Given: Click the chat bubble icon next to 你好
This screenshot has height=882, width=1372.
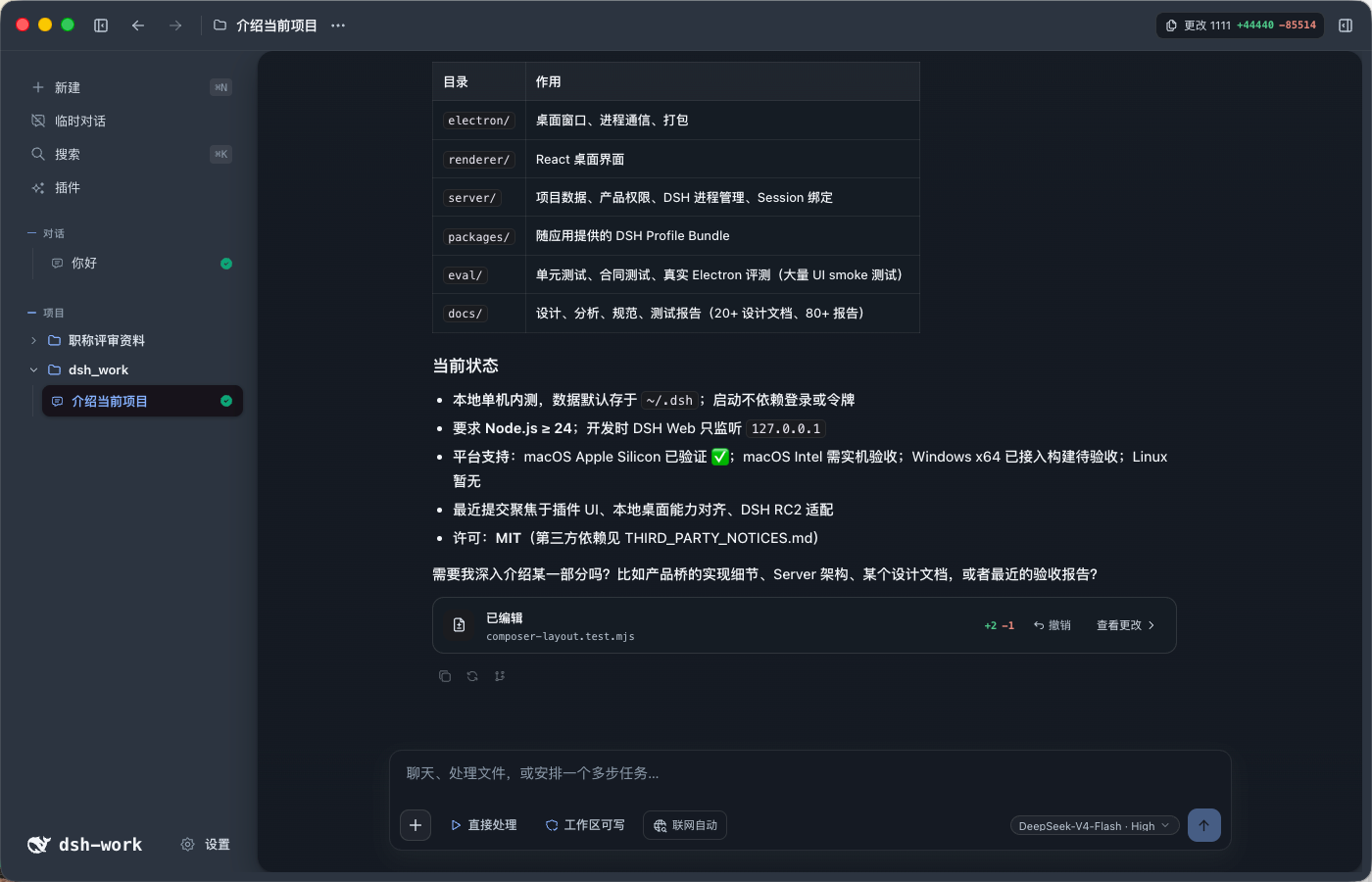Looking at the screenshot, I should pos(57,264).
